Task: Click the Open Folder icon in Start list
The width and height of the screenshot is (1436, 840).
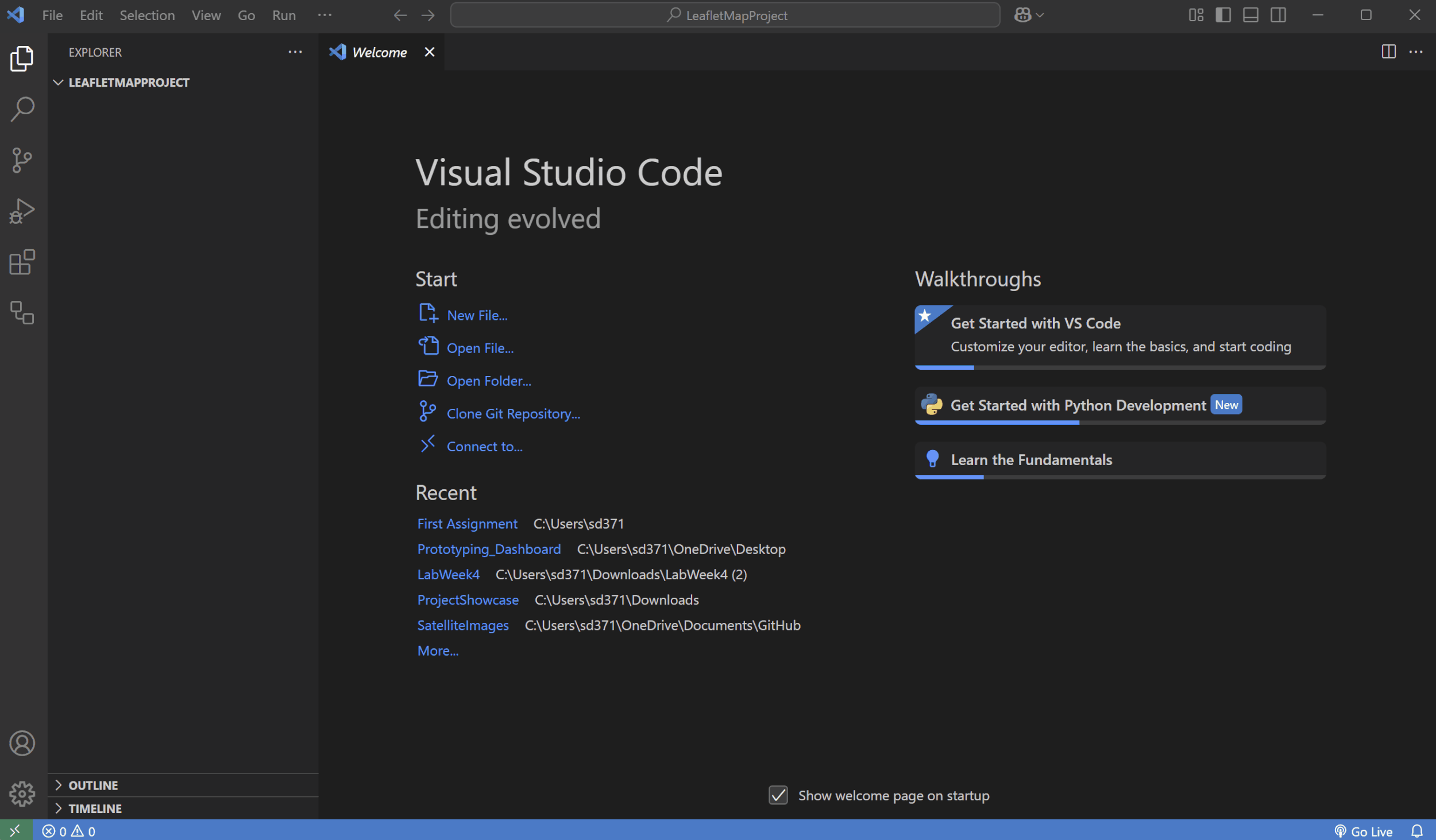Action: 428,379
